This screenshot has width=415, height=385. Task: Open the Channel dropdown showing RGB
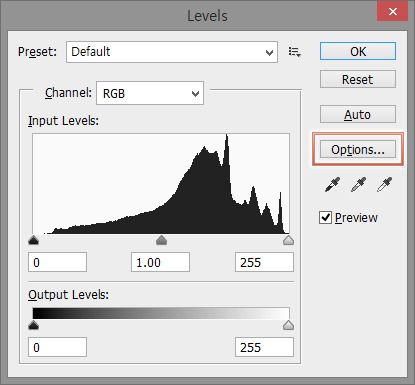coord(150,93)
